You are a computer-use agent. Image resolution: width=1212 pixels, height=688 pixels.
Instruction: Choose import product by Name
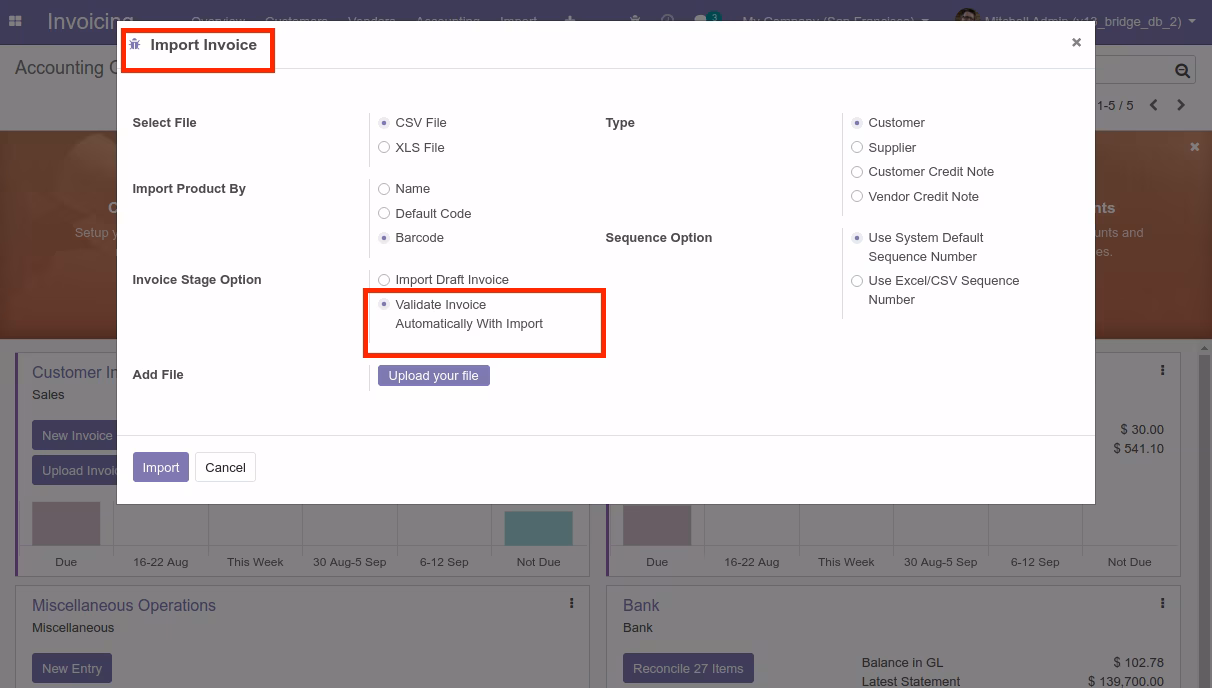[x=384, y=189]
